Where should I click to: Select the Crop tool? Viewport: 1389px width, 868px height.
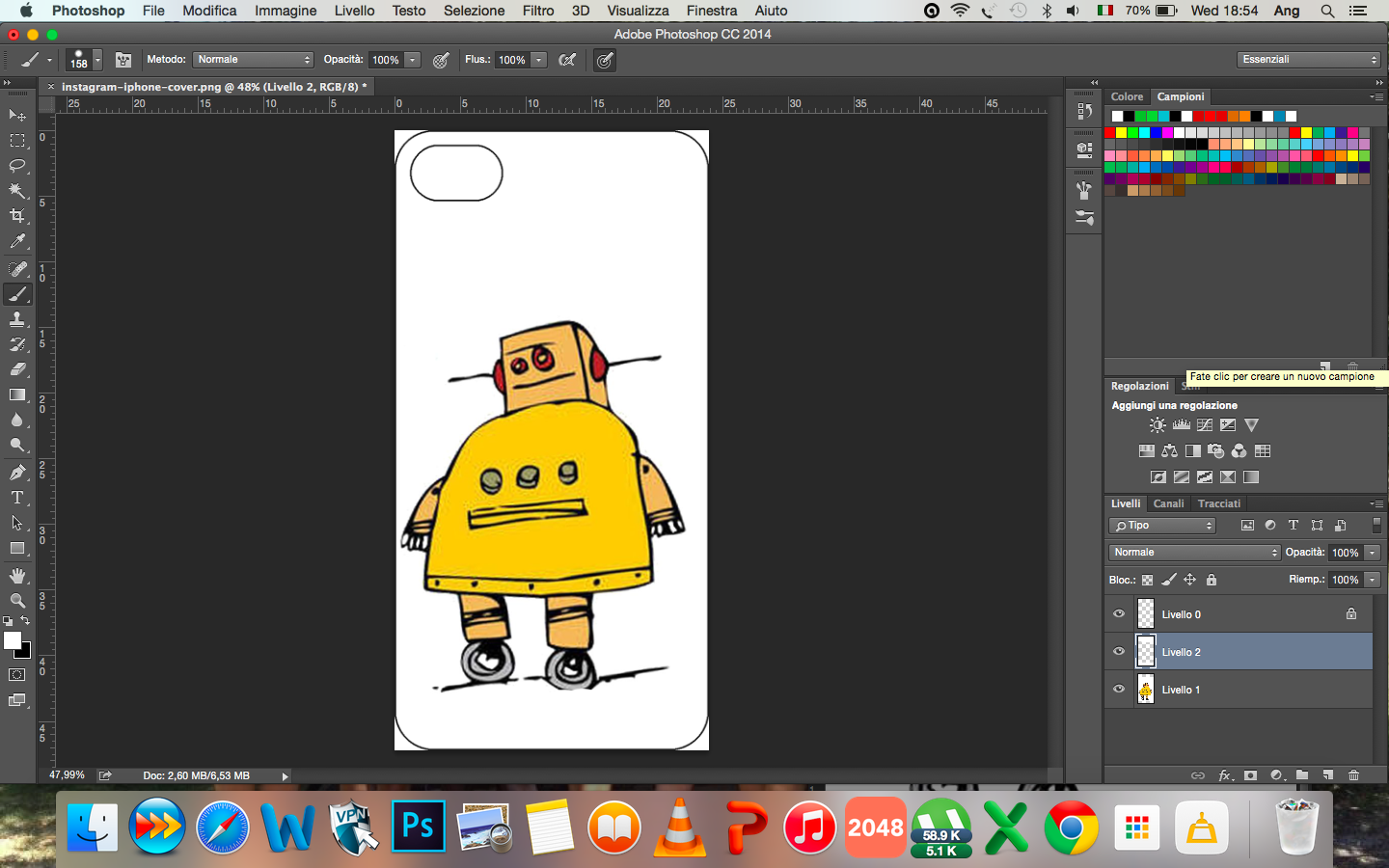[17, 216]
